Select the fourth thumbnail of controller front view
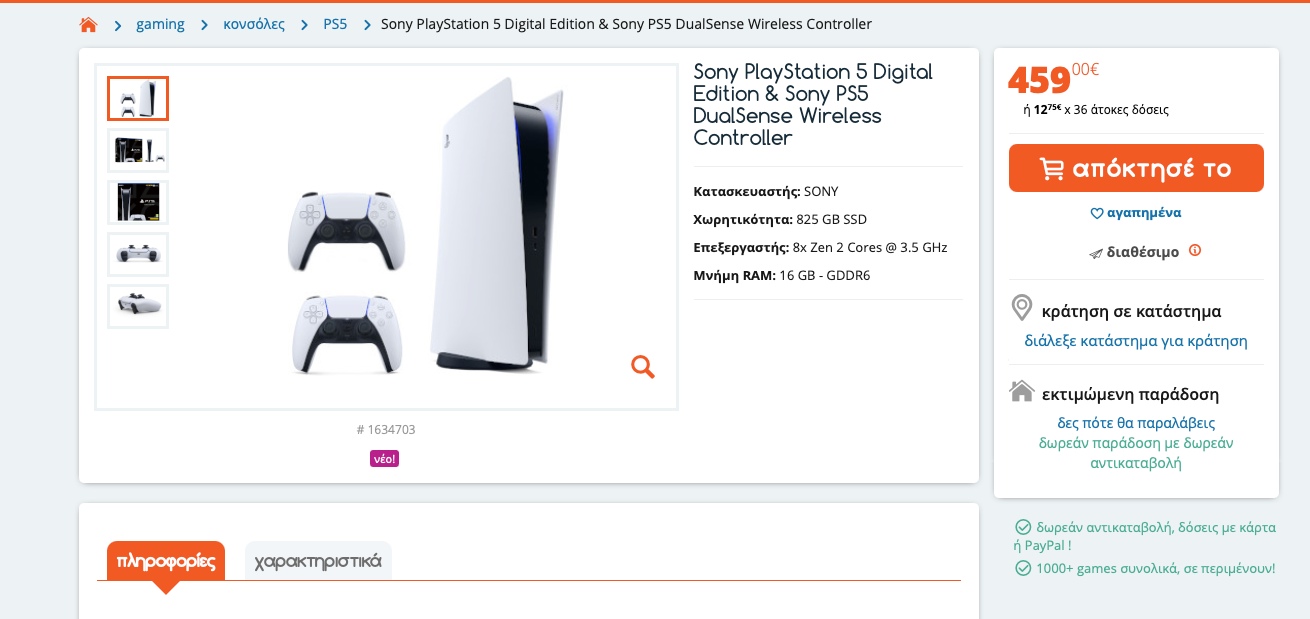The height and width of the screenshot is (619, 1310). [x=138, y=254]
